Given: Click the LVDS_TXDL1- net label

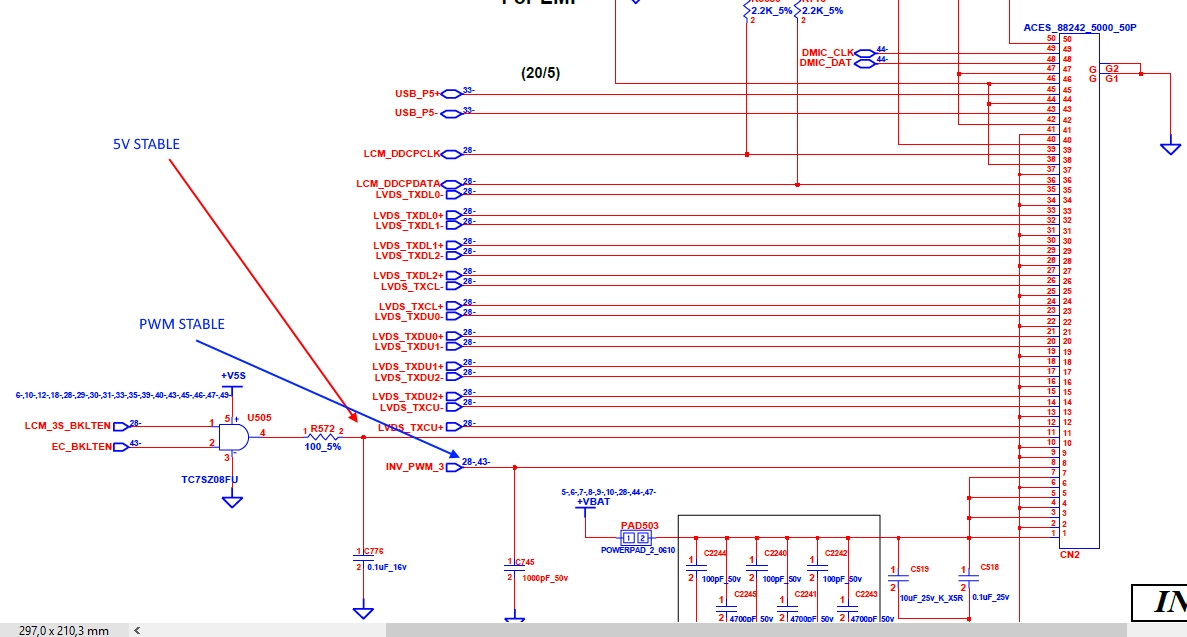Looking at the screenshot, I should pos(410,226).
